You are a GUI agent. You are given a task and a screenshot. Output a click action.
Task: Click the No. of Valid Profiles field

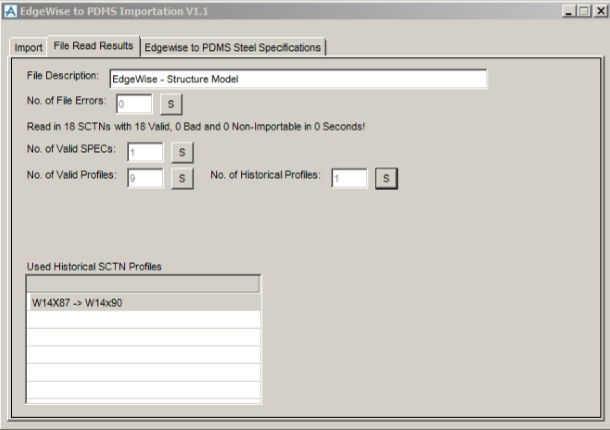(145, 179)
